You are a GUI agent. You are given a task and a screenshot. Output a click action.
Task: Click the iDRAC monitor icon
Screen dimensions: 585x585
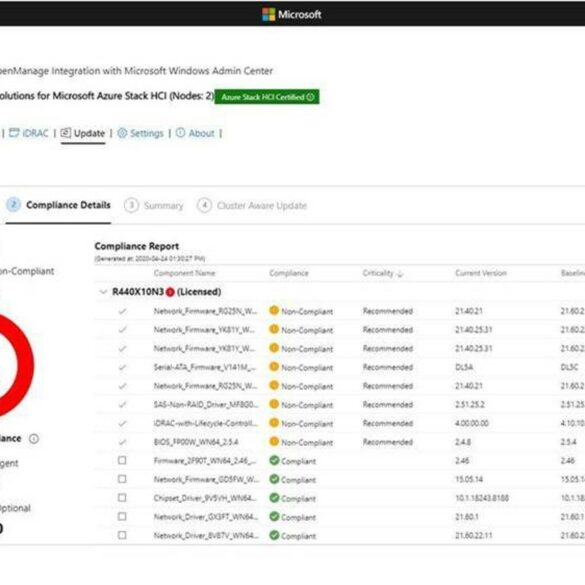[x=14, y=133]
